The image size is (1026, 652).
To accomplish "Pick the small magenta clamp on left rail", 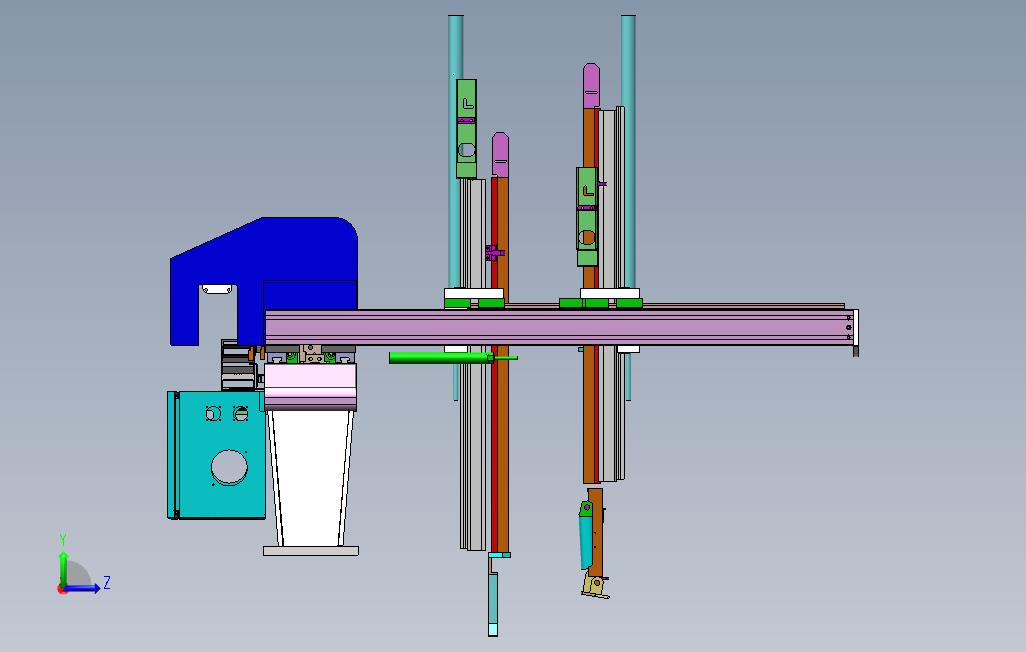I will (495, 252).
